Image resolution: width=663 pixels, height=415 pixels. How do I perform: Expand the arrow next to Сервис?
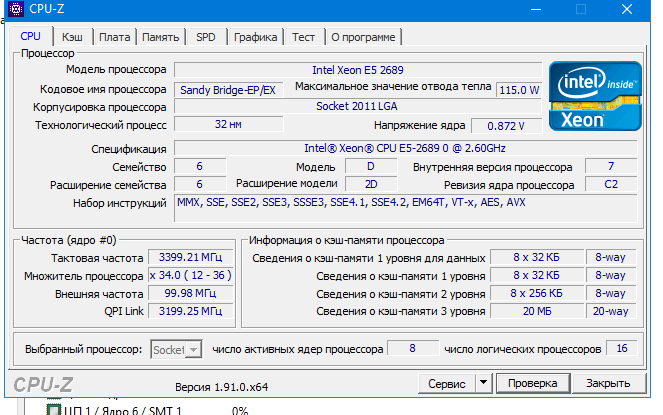pos(483,383)
